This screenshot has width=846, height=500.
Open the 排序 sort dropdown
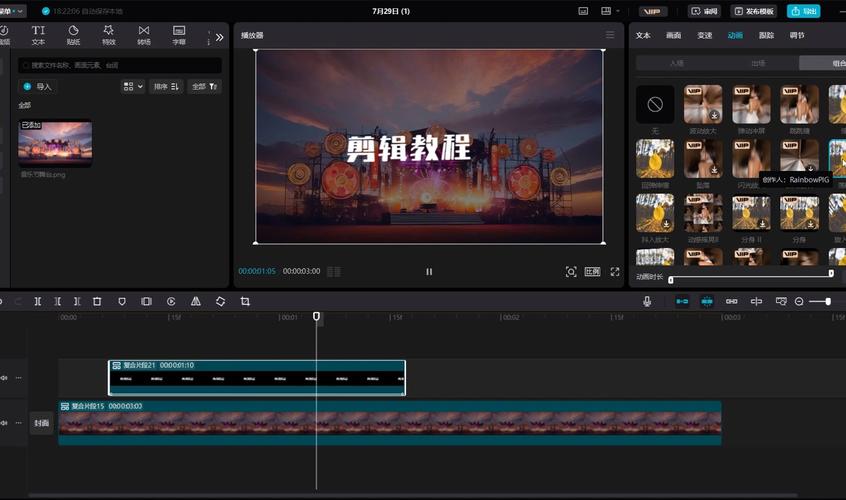click(x=166, y=86)
